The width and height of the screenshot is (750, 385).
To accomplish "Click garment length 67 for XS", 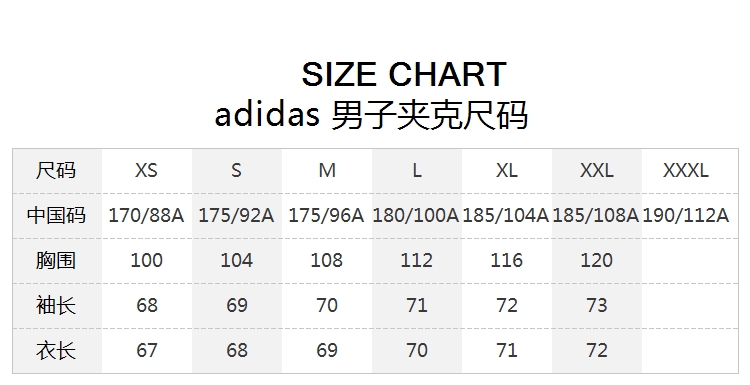I will [146, 350].
